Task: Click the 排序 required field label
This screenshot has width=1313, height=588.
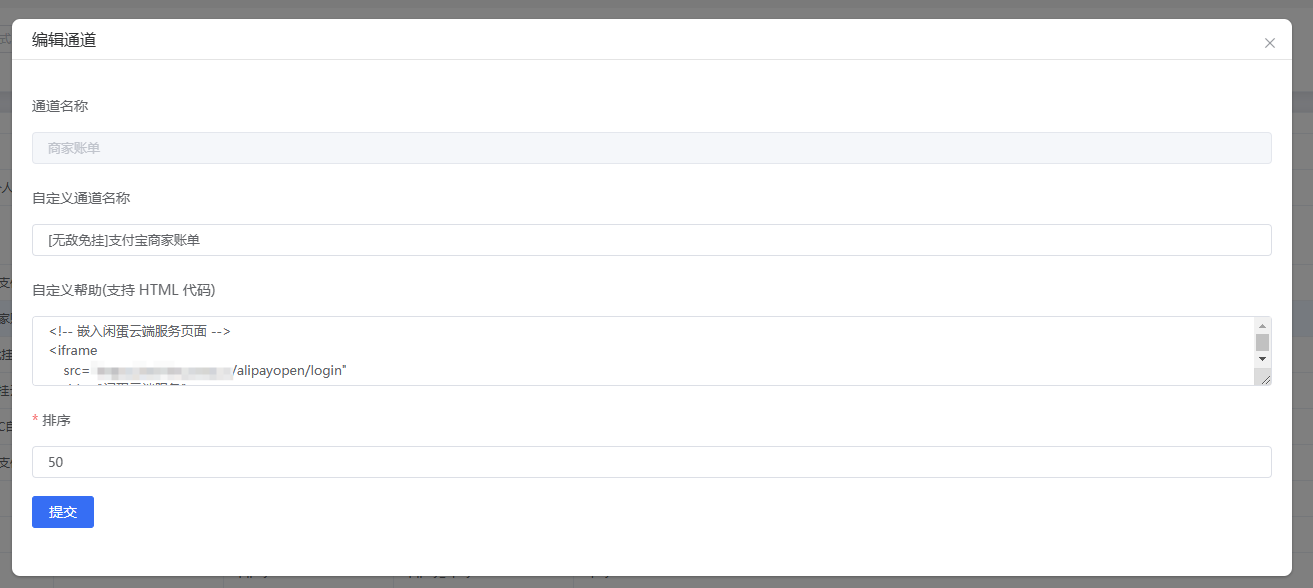Action: click(57, 420)
